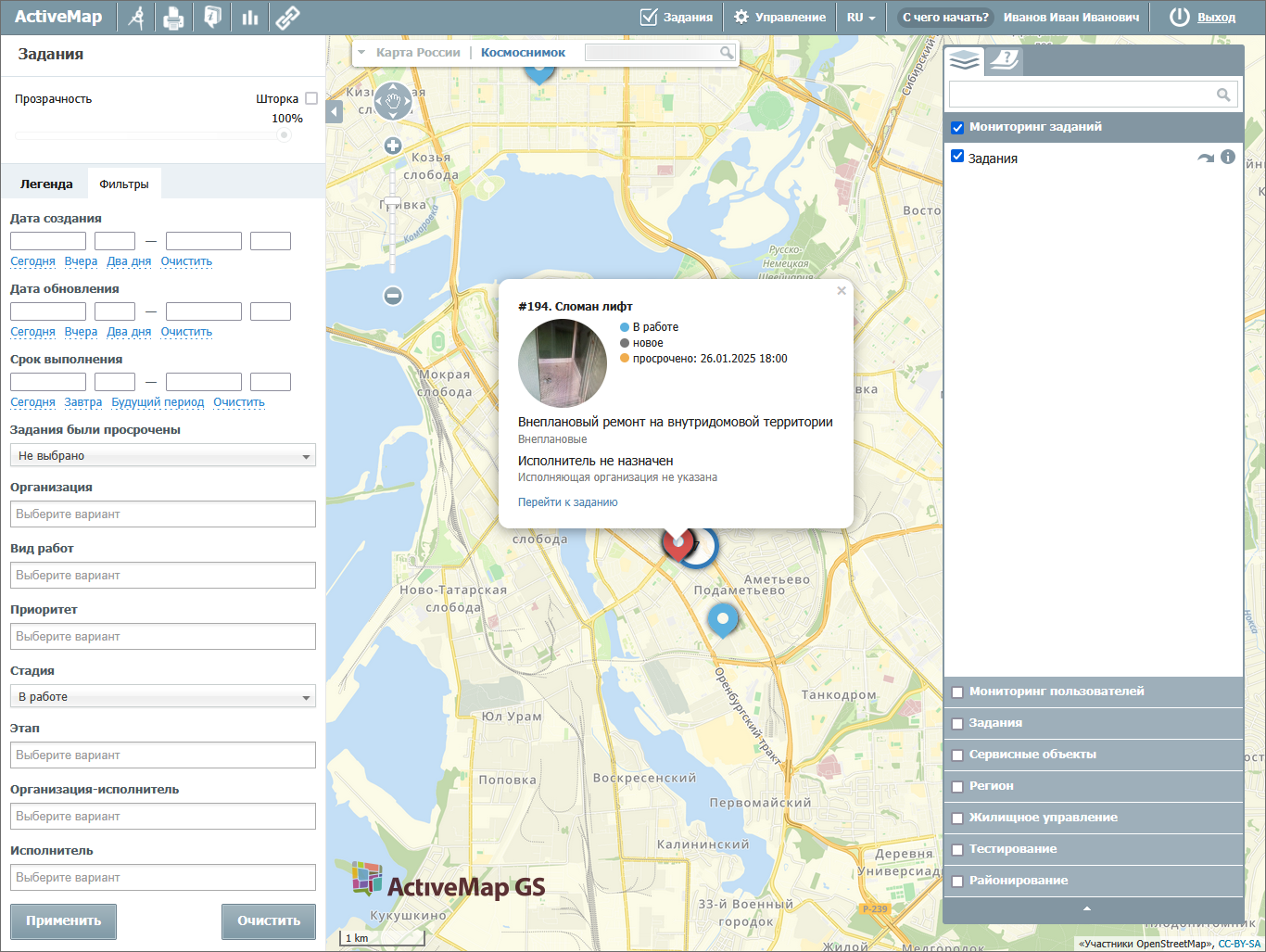Open the bar chart statistics icon

[x=249, y=18]
